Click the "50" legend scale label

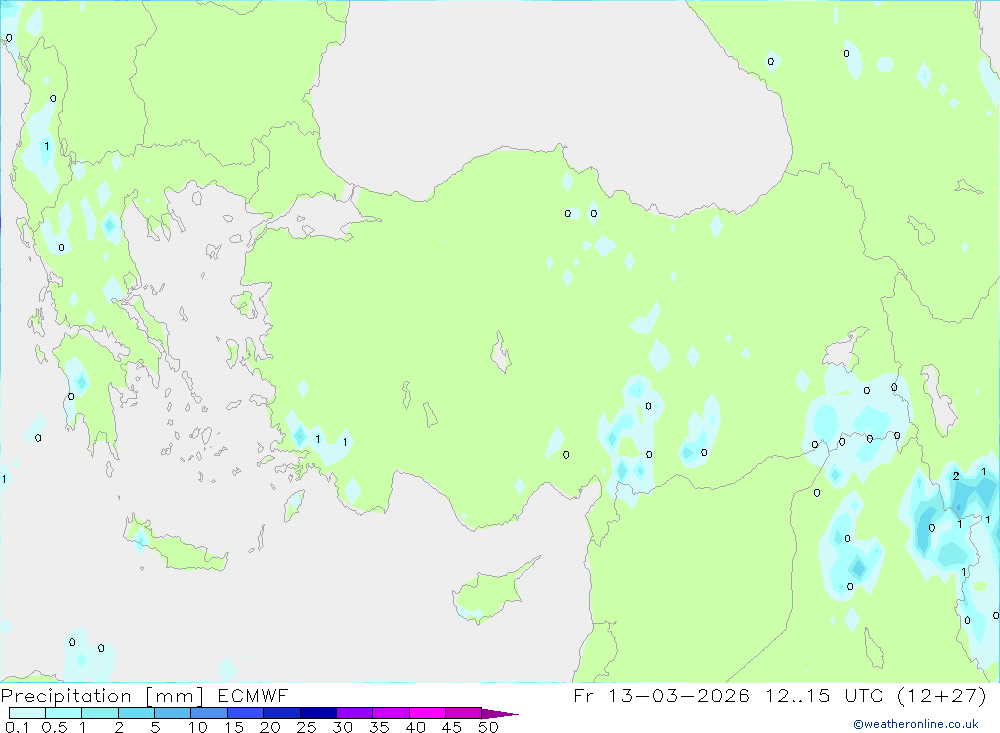point(488,727)
